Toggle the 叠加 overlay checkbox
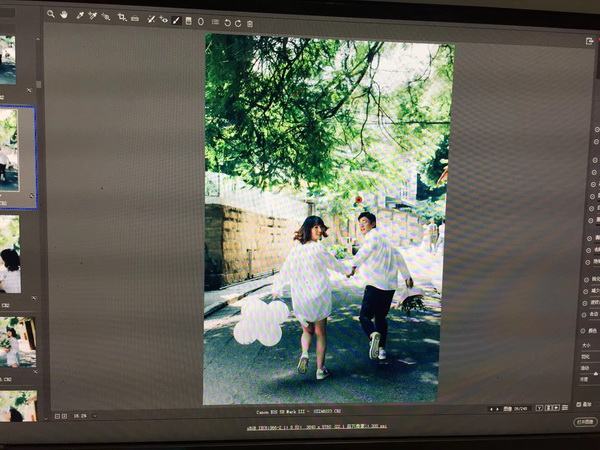Image resolution: width=600 pixels, height=450 pixels. point(579,404)
